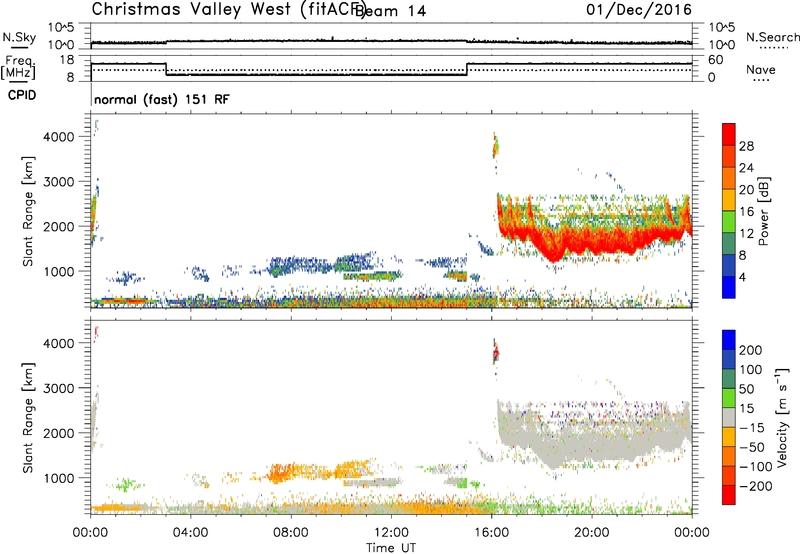Image resolution: width=800 pixels, height=554 pixels.
Task: Click the '04:00' time axis tick label
Action: (190, 533)
